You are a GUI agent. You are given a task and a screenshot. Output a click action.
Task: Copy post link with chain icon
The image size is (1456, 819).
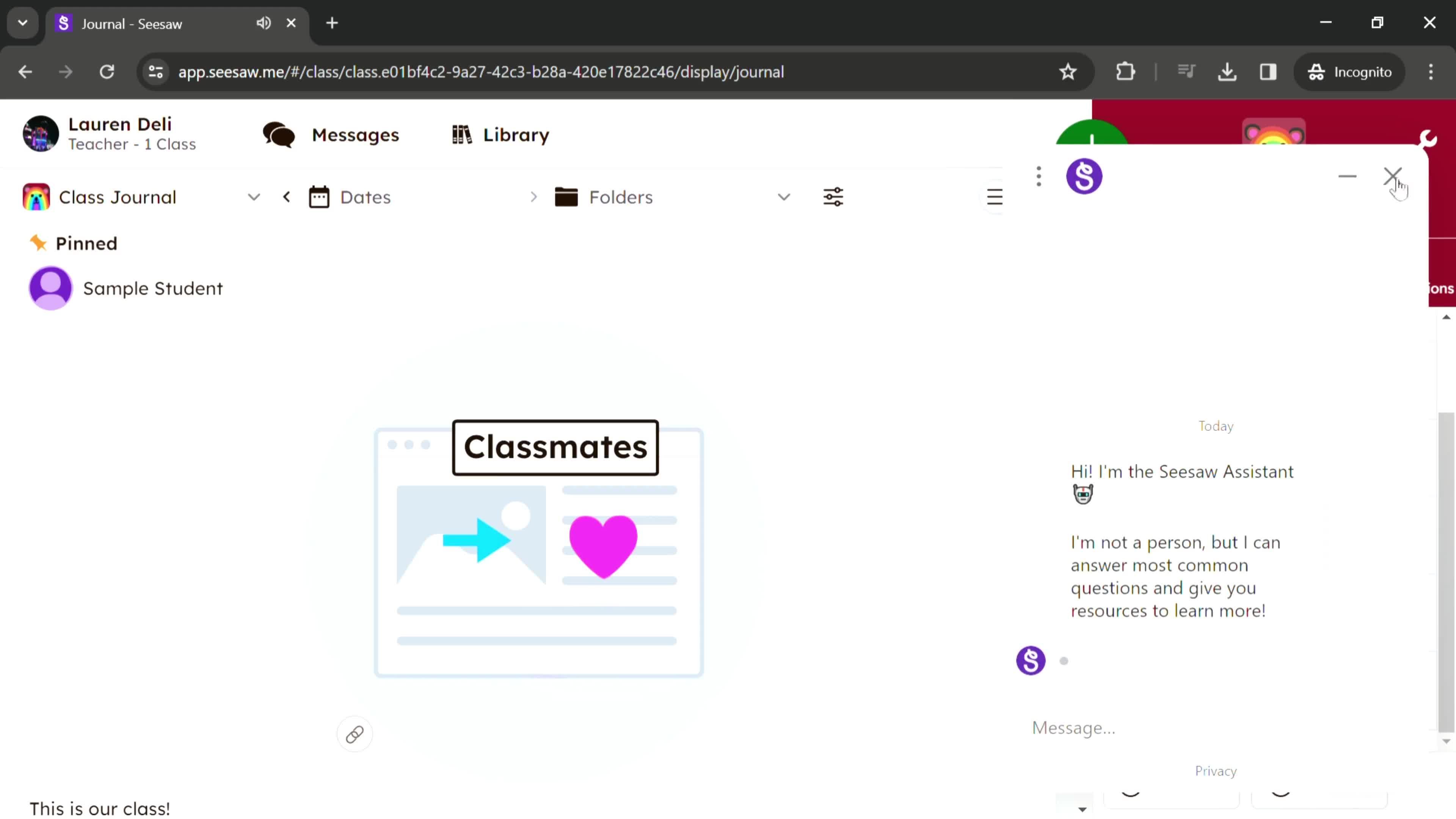click(x=355, y=734)
